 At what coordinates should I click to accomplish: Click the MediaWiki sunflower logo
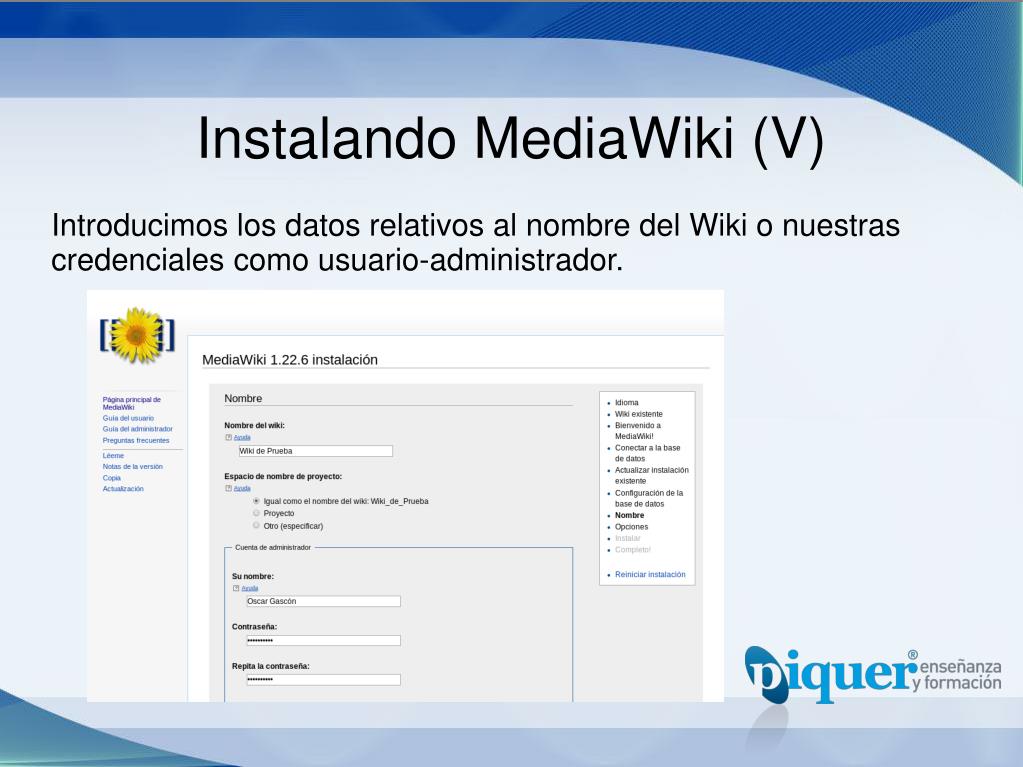(137, 335)
